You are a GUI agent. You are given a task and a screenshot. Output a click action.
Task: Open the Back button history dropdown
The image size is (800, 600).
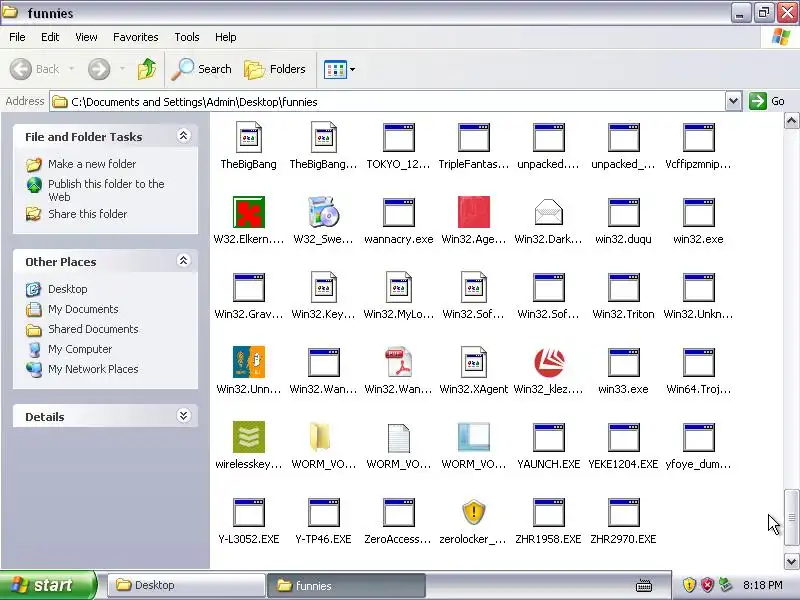pyautogui.click(x=71, y=69)
